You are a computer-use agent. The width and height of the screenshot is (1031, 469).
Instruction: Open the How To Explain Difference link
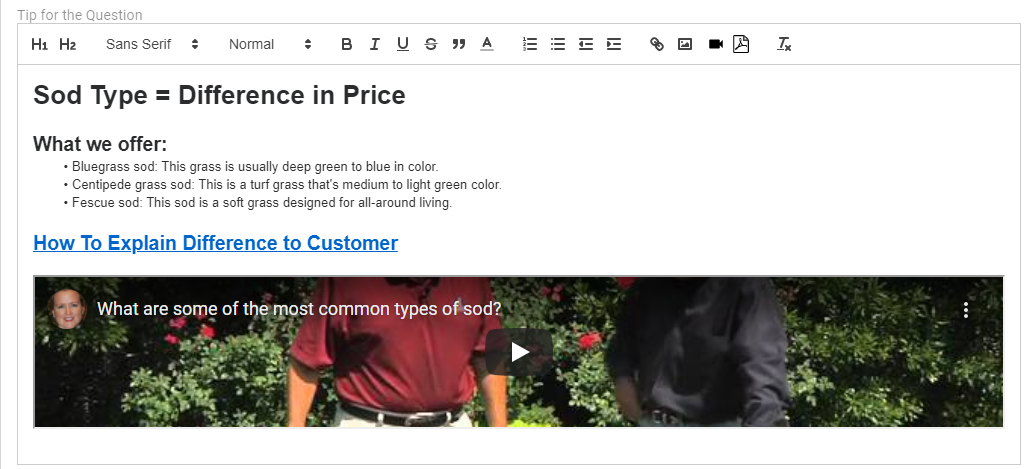point(216,243)
